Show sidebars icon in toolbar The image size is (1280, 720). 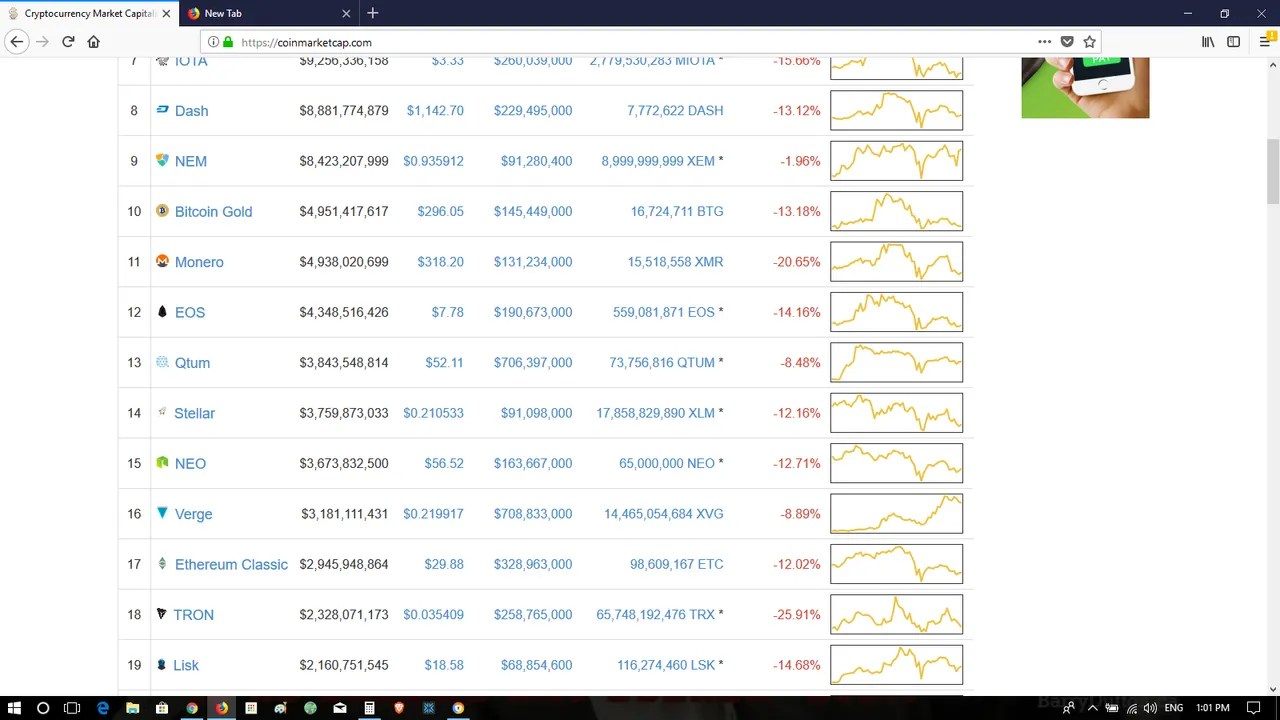coord(1234,42)
